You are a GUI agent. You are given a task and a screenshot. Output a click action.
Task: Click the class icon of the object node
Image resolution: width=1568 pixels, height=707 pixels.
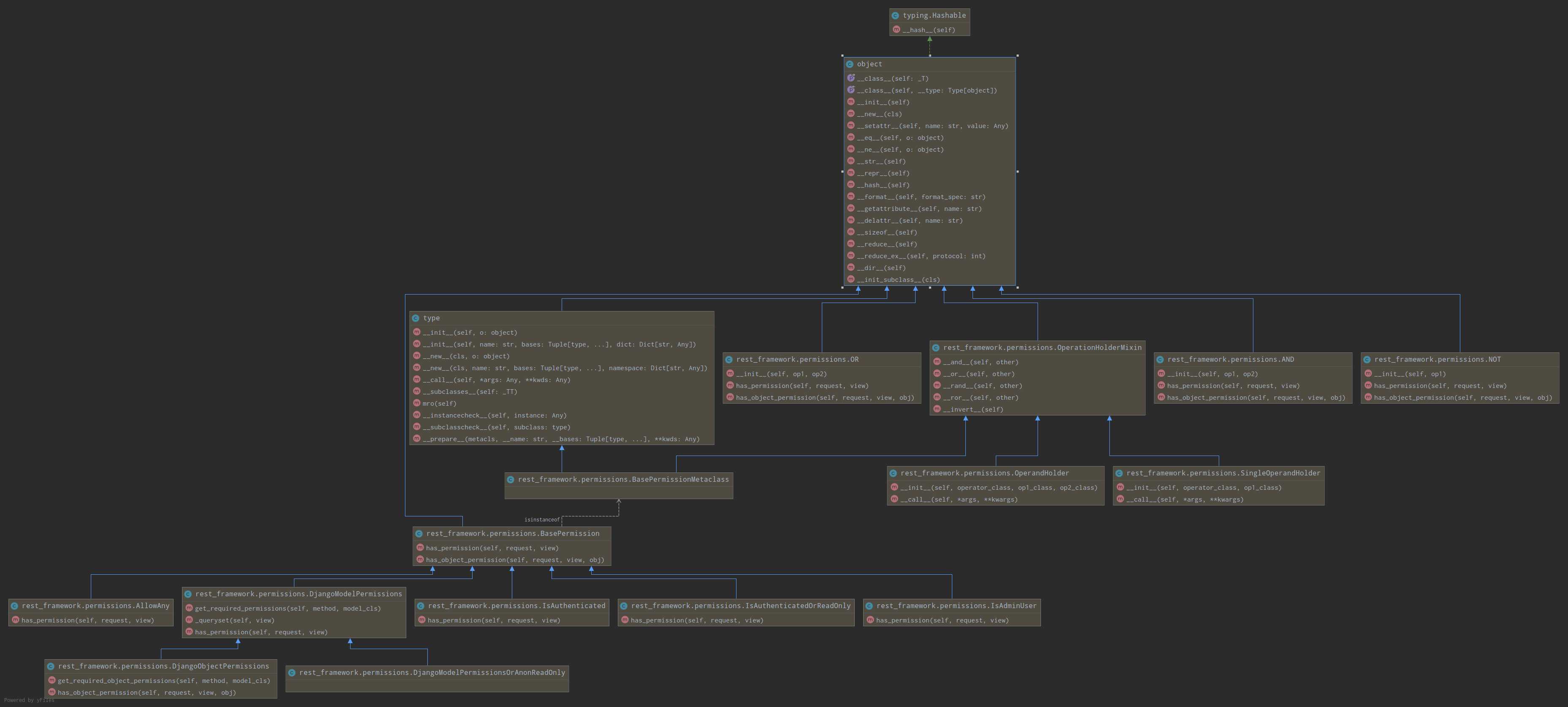(x=850, y=64)
